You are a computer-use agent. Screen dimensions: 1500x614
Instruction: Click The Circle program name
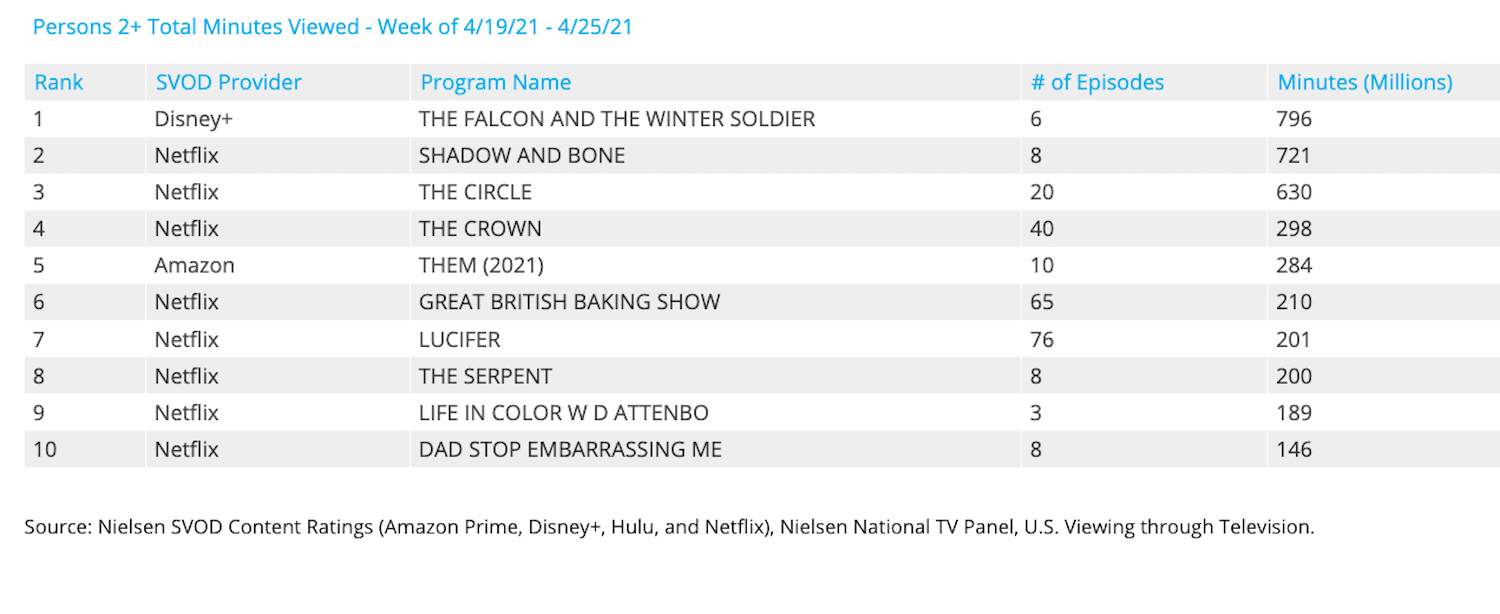pyautogui.click(x=475, y=192)
